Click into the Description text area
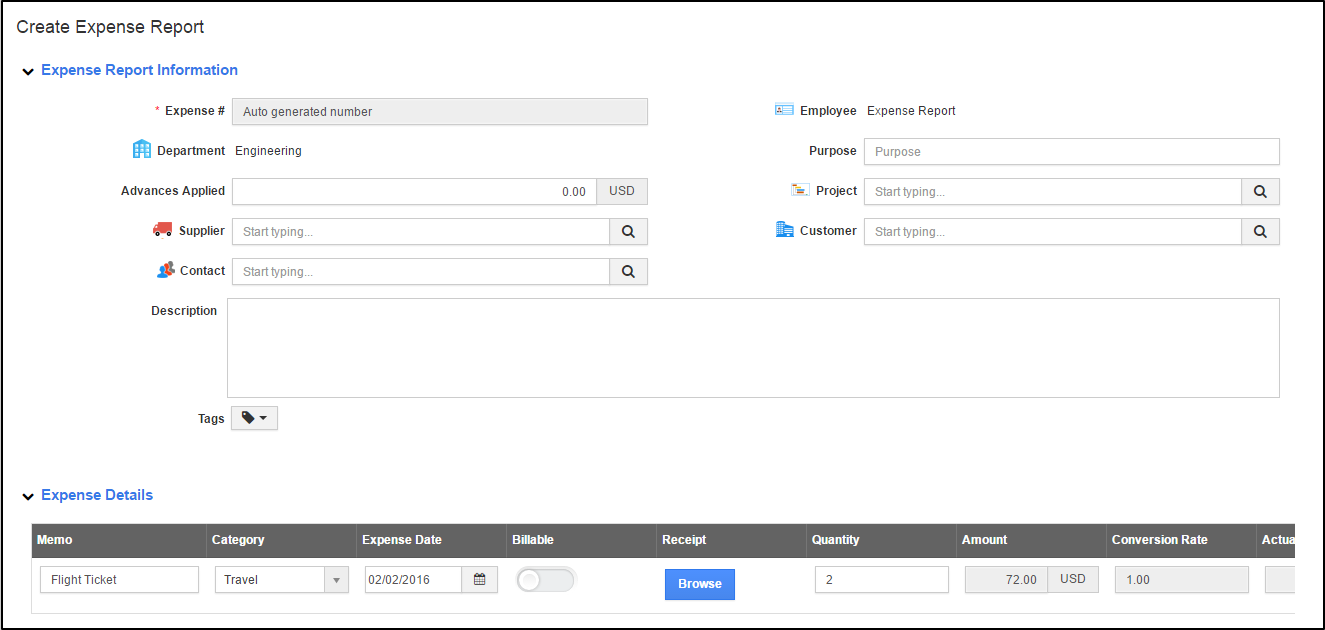Viewport: 1325px width, 630px height. pos(752,347)
